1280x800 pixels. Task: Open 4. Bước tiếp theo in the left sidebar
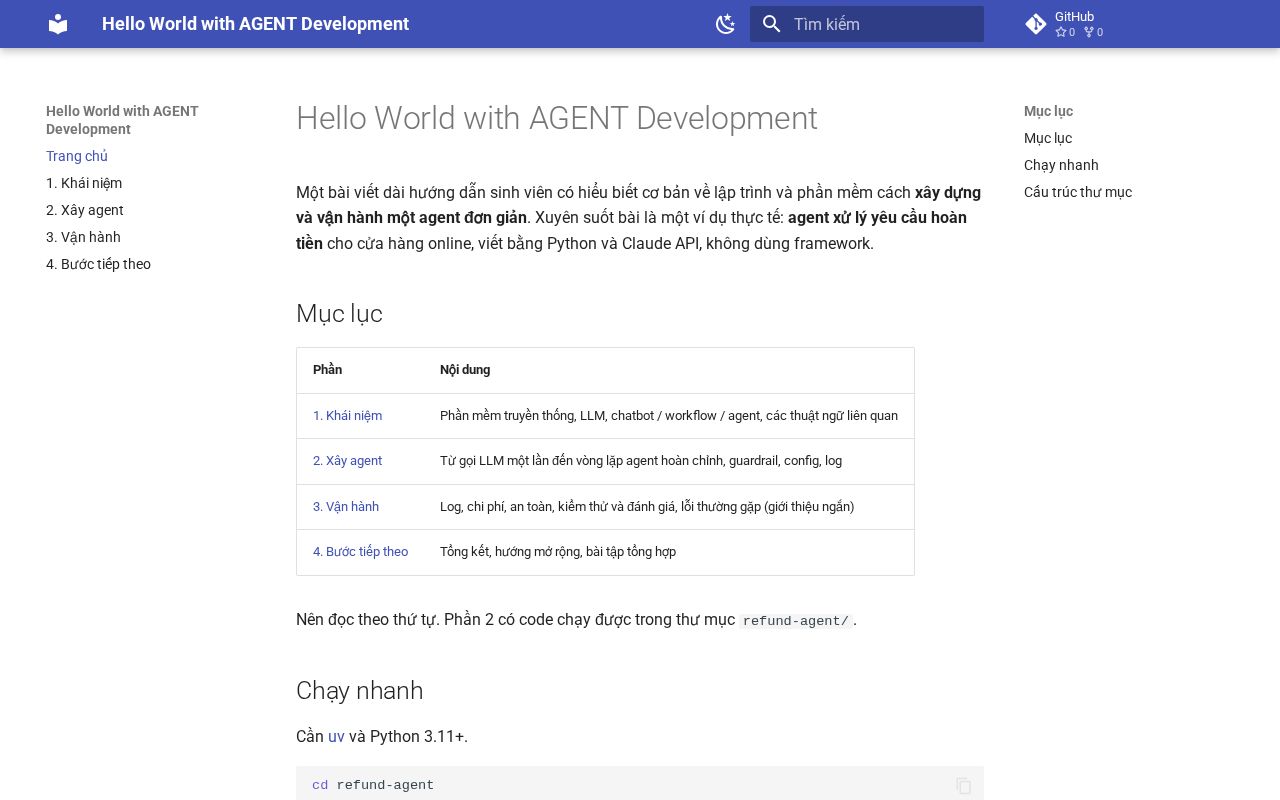point(98,264)
